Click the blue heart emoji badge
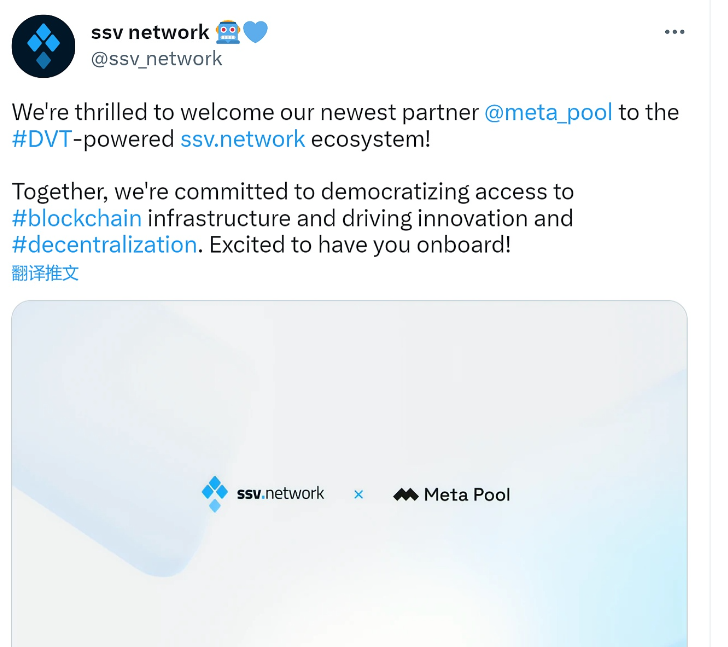 click(255, 32)
